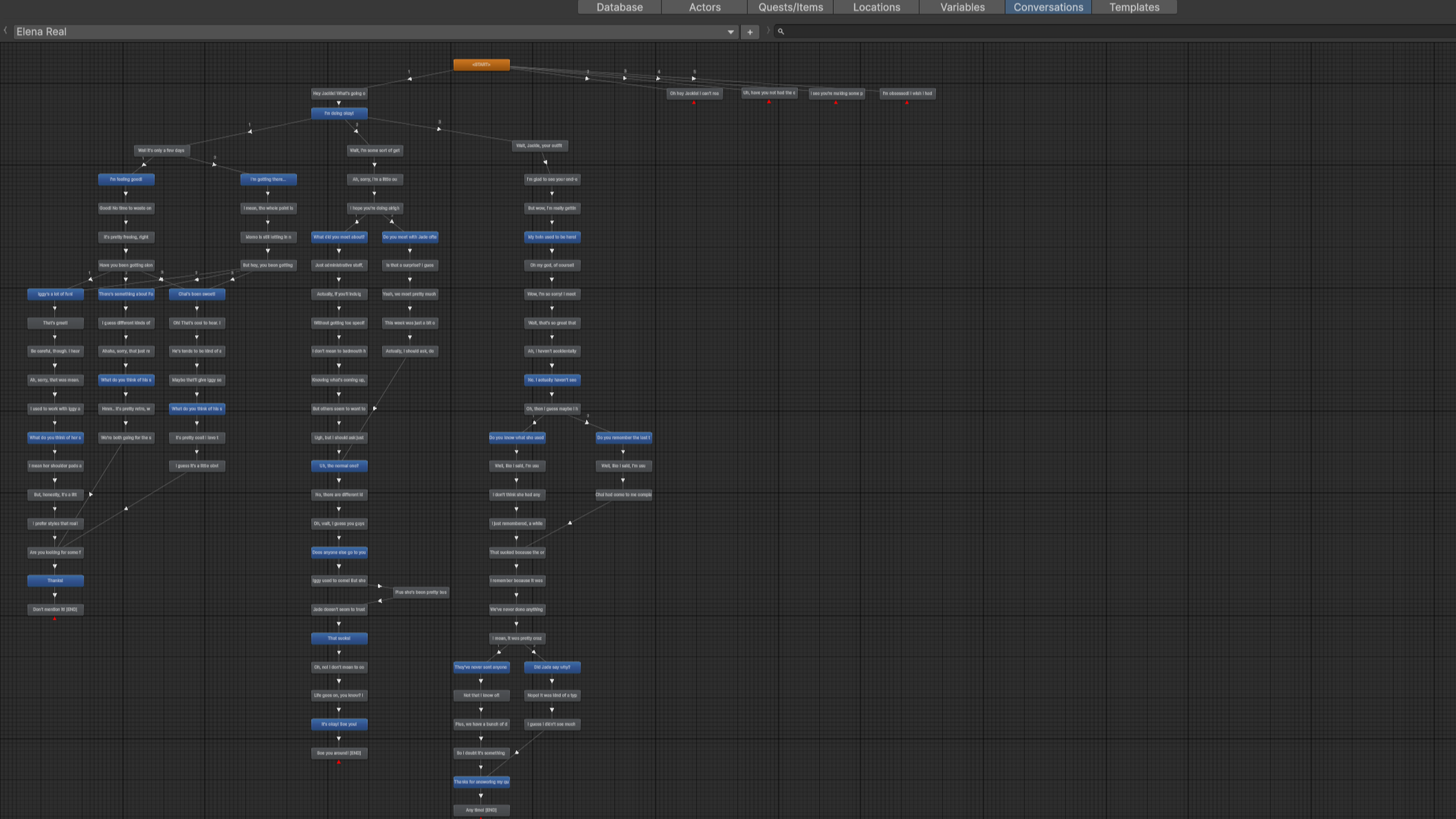Viewport: 1456px width, 819px height.
Task: Select the blue "Thanks!" node
Action: point(56,580)
